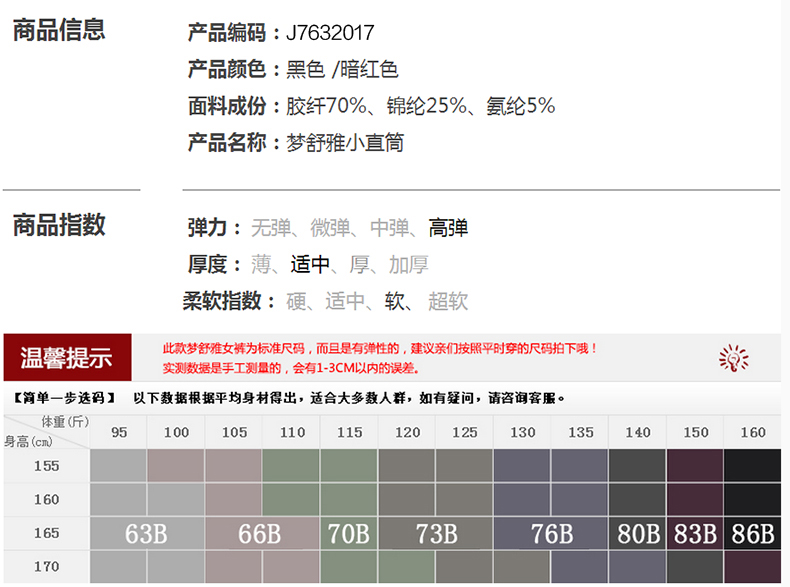Click 微弹 in the 弹力 row
Image resolution: width=790 pixels, height=587 pixels.
coord(330,228)
